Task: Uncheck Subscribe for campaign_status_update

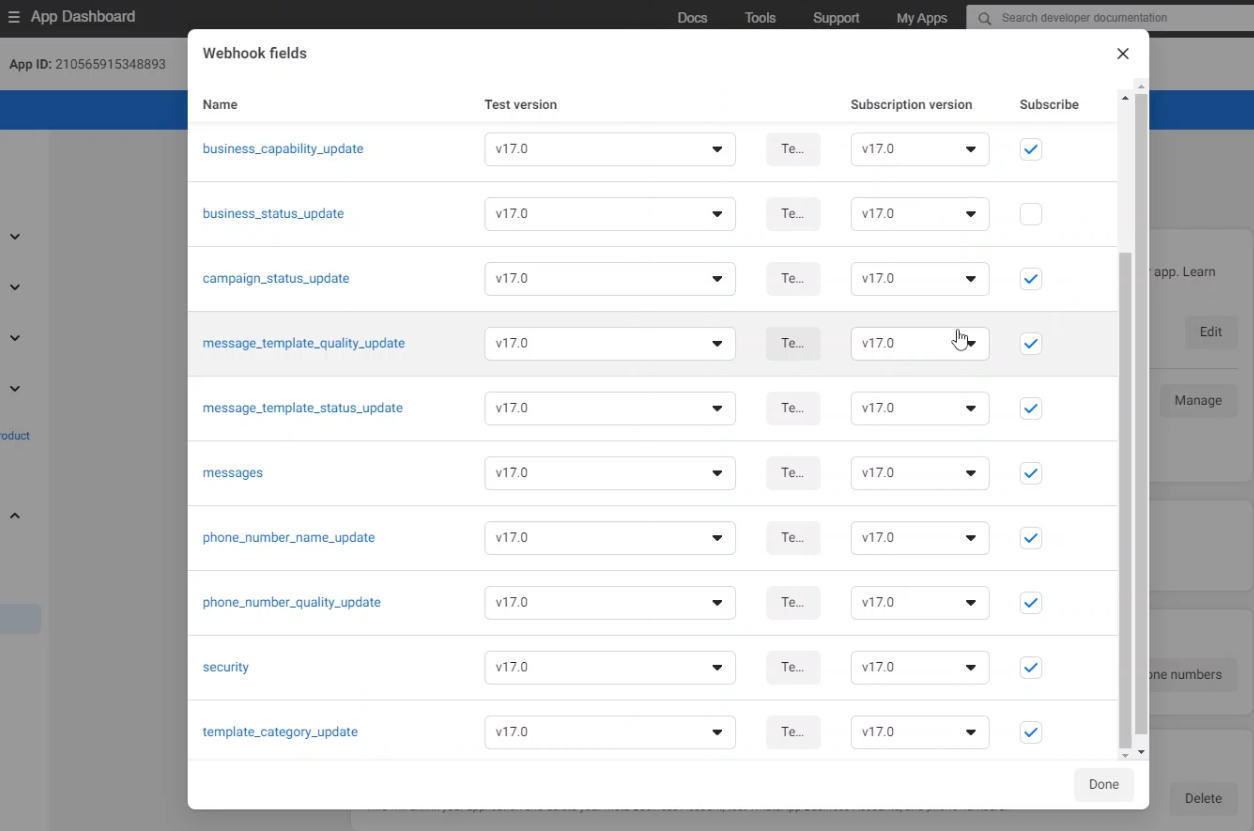Action: coord(1030,278)
